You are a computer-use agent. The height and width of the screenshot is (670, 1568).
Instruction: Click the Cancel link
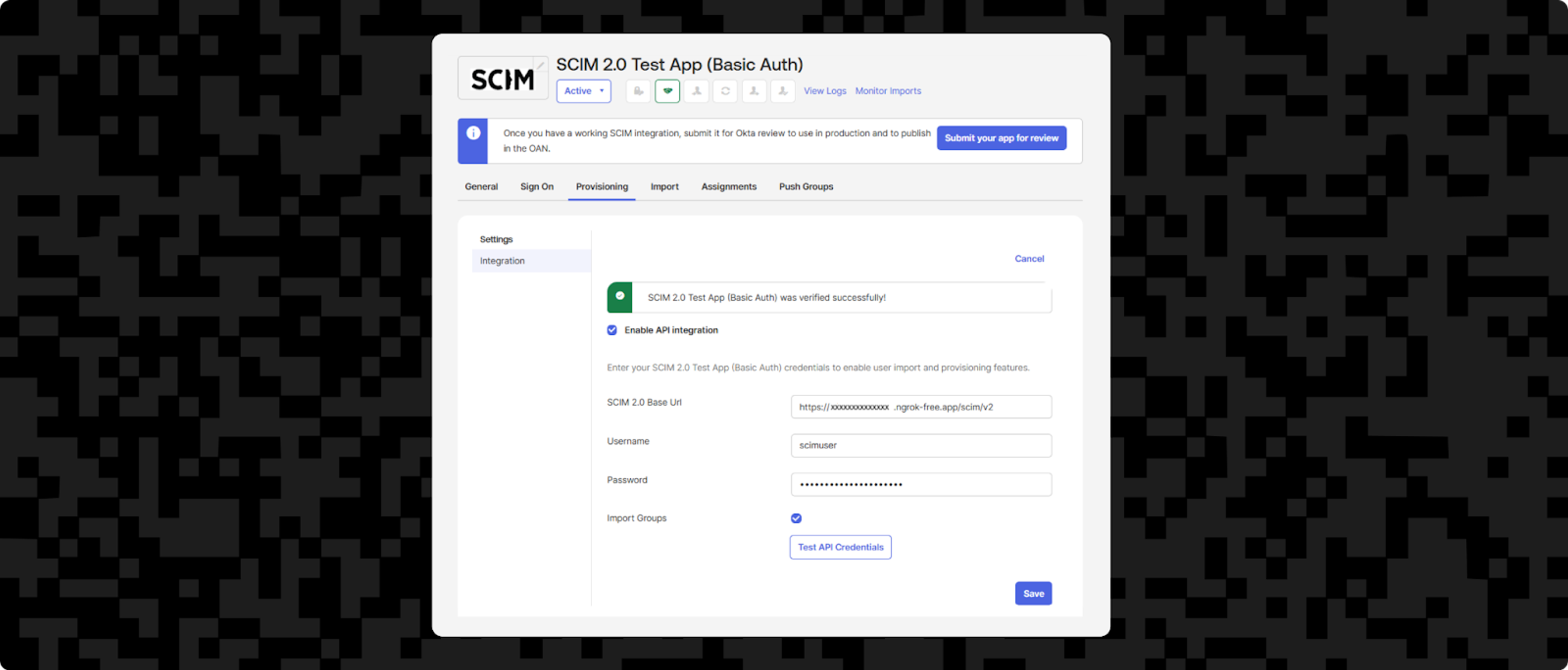(1029, 258)
